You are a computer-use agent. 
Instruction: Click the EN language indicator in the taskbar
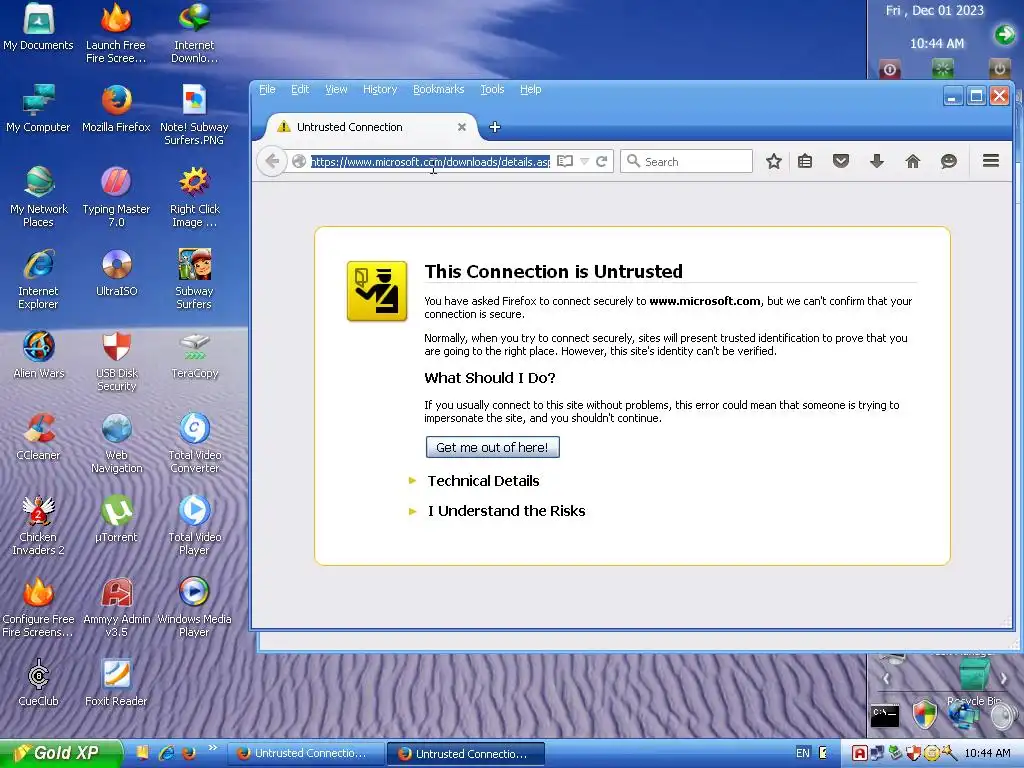pyautogui.click(x=803, y=753)
